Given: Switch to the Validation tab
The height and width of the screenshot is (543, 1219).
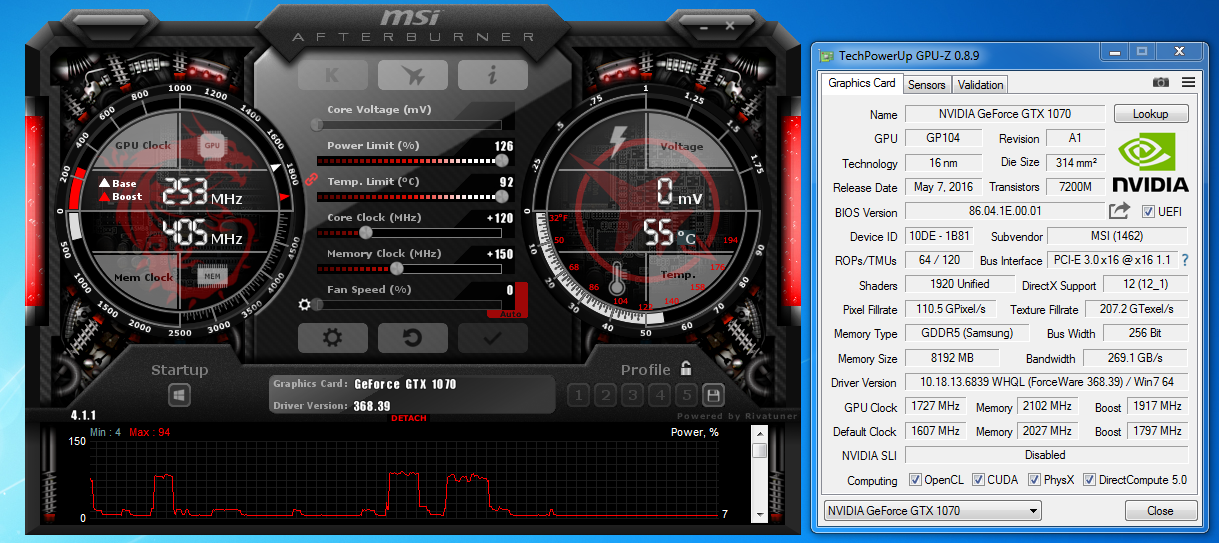Looking at the screenshot, I should [980, 85].
